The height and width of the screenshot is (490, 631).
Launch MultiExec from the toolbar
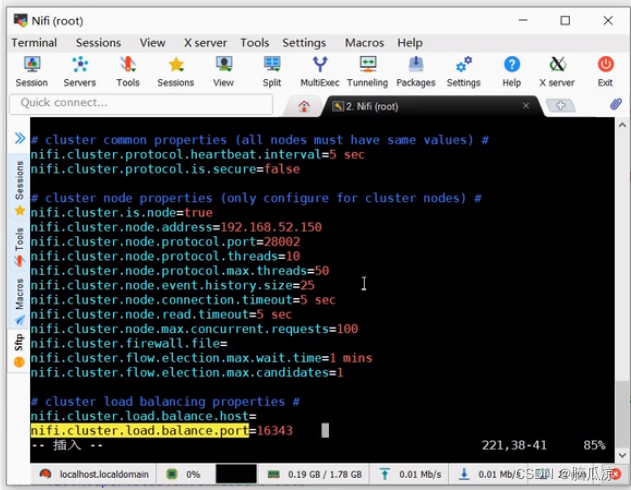click(320, 72)
